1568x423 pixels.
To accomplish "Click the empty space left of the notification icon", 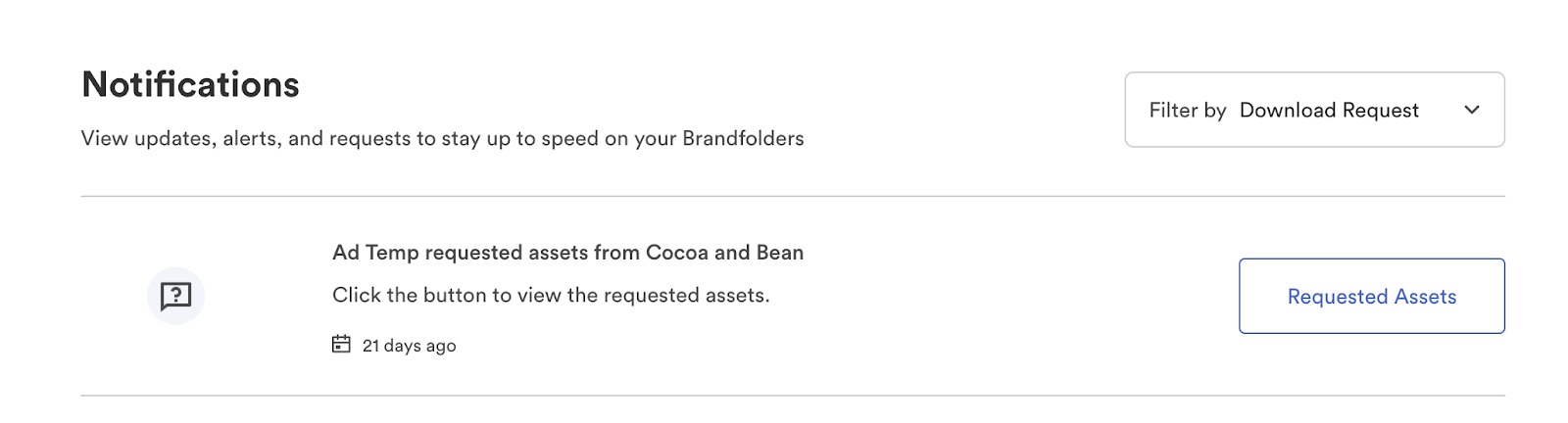I will pyautogui.click(x=110, y=296).
